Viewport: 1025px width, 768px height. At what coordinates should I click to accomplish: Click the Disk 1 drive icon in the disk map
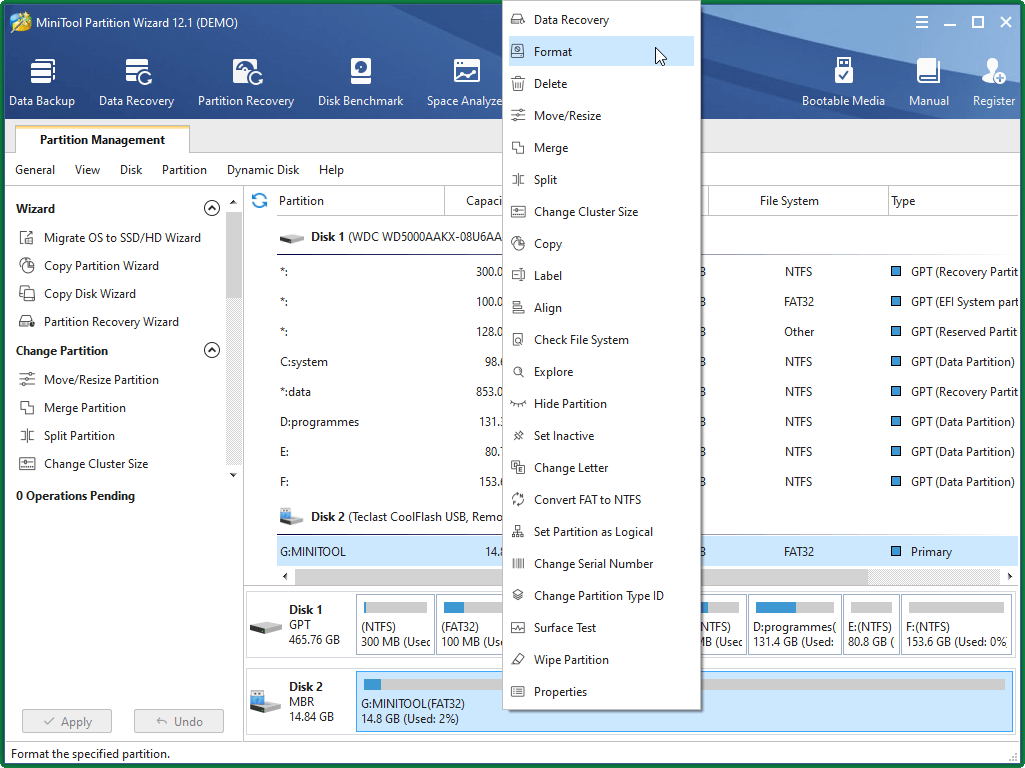pos(265,627)
